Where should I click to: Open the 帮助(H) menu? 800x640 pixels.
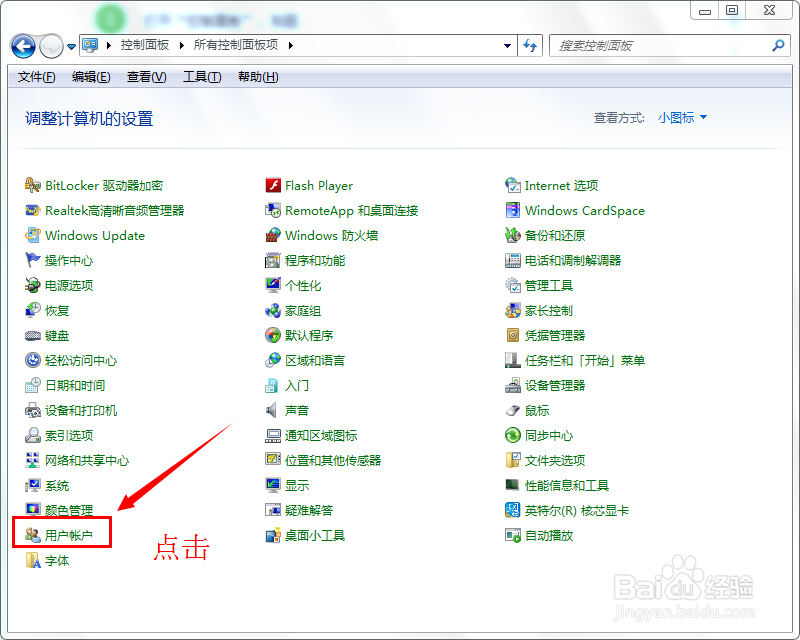[258, 77]
